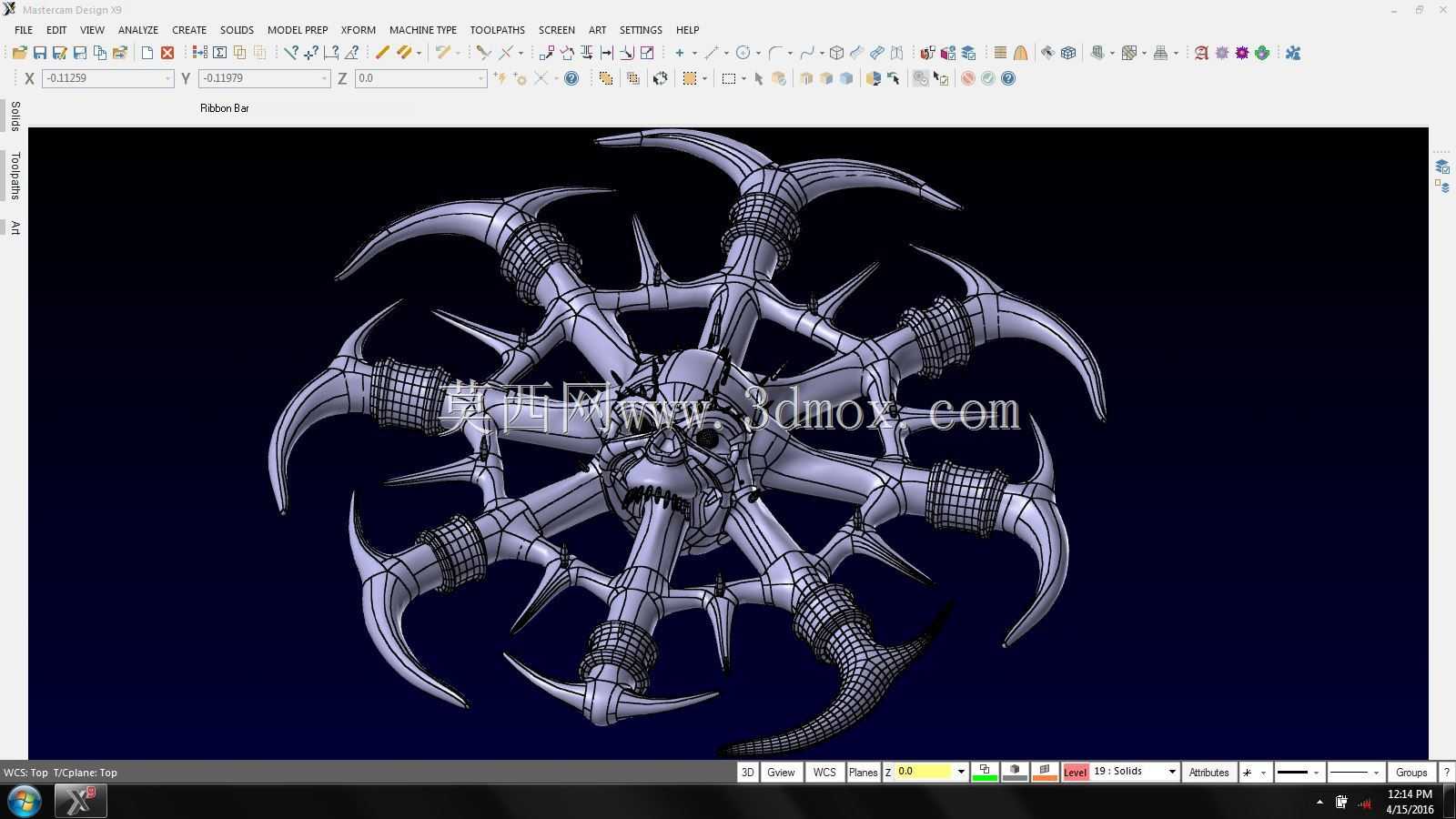Image resolution: width=1456 pixels, height=819 pixels.
Task: Click the Planes button
Action: [863, 772]
